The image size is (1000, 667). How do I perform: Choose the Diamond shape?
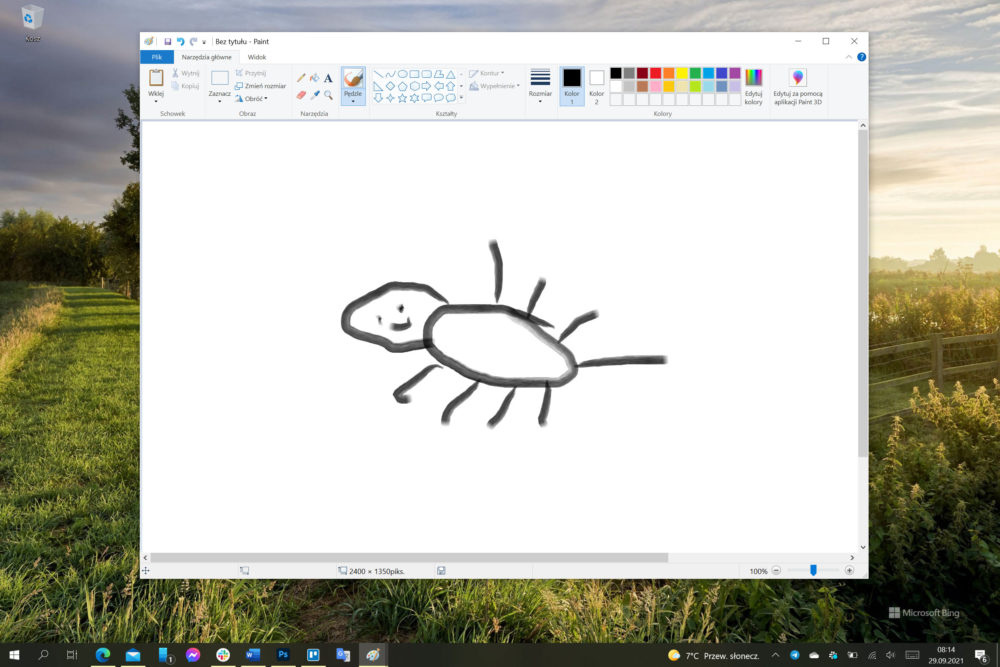point(390,86)
